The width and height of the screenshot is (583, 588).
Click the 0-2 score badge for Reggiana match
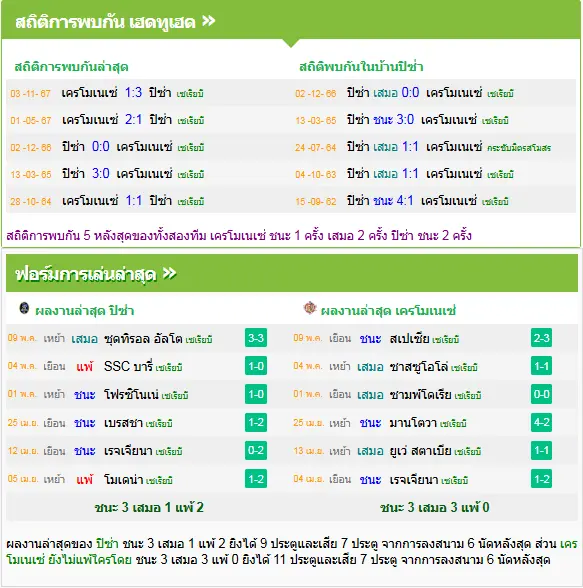(256, 450)
